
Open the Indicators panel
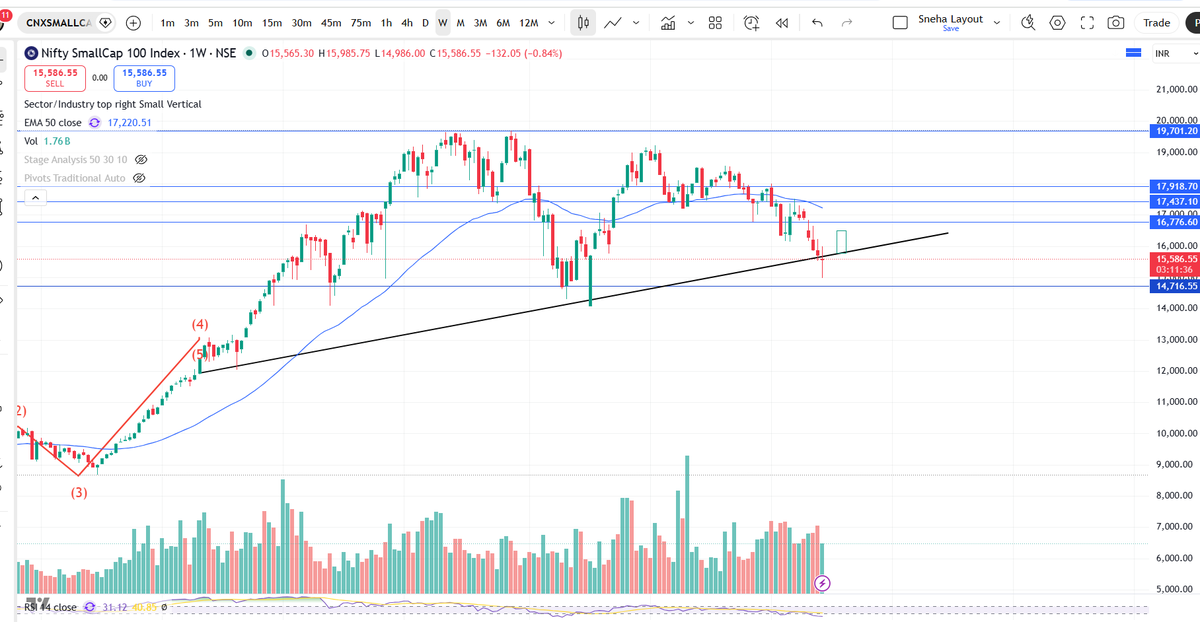tap(668, 21)
